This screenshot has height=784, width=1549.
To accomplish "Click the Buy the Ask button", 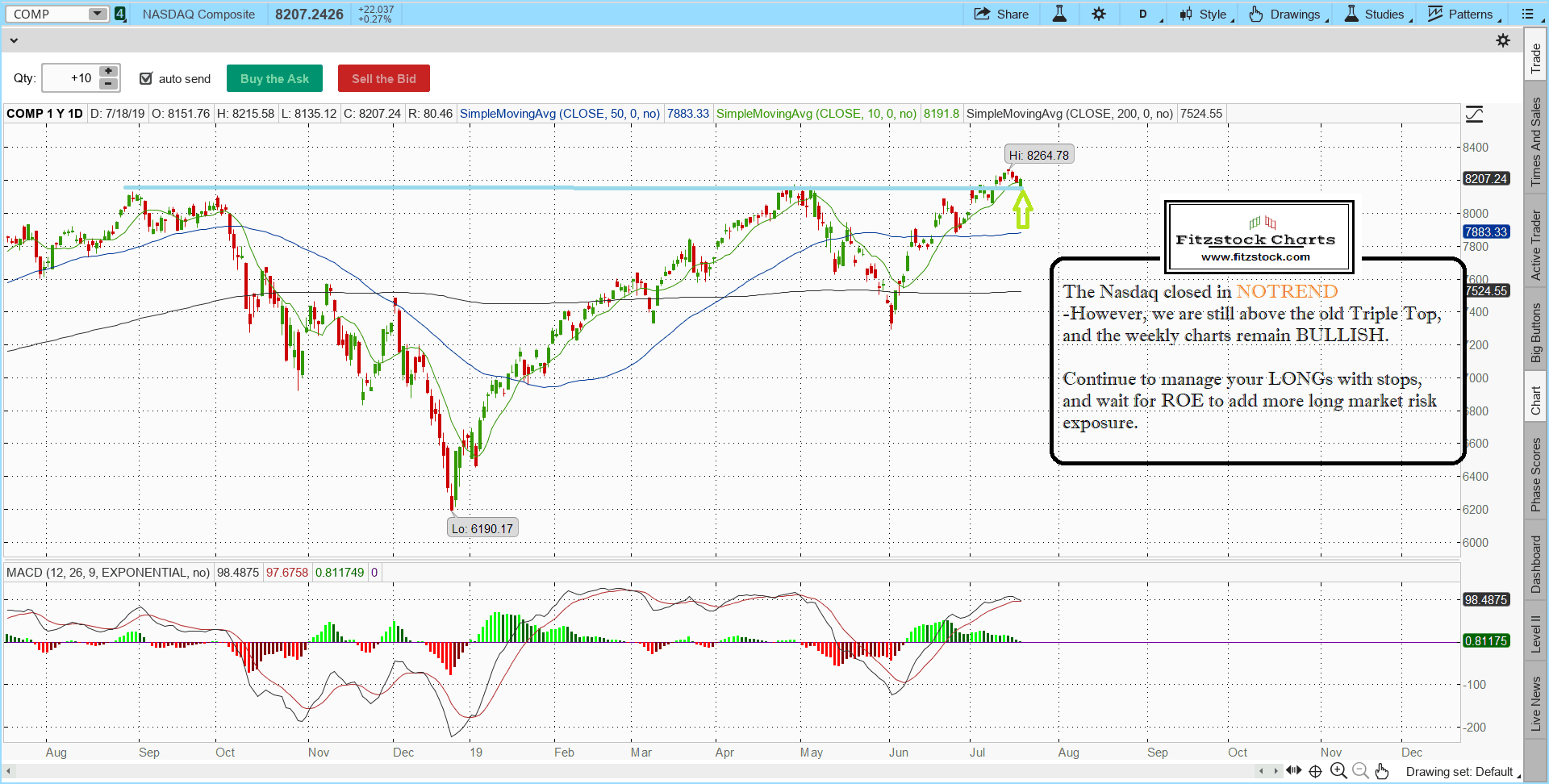I will [274, 78].
